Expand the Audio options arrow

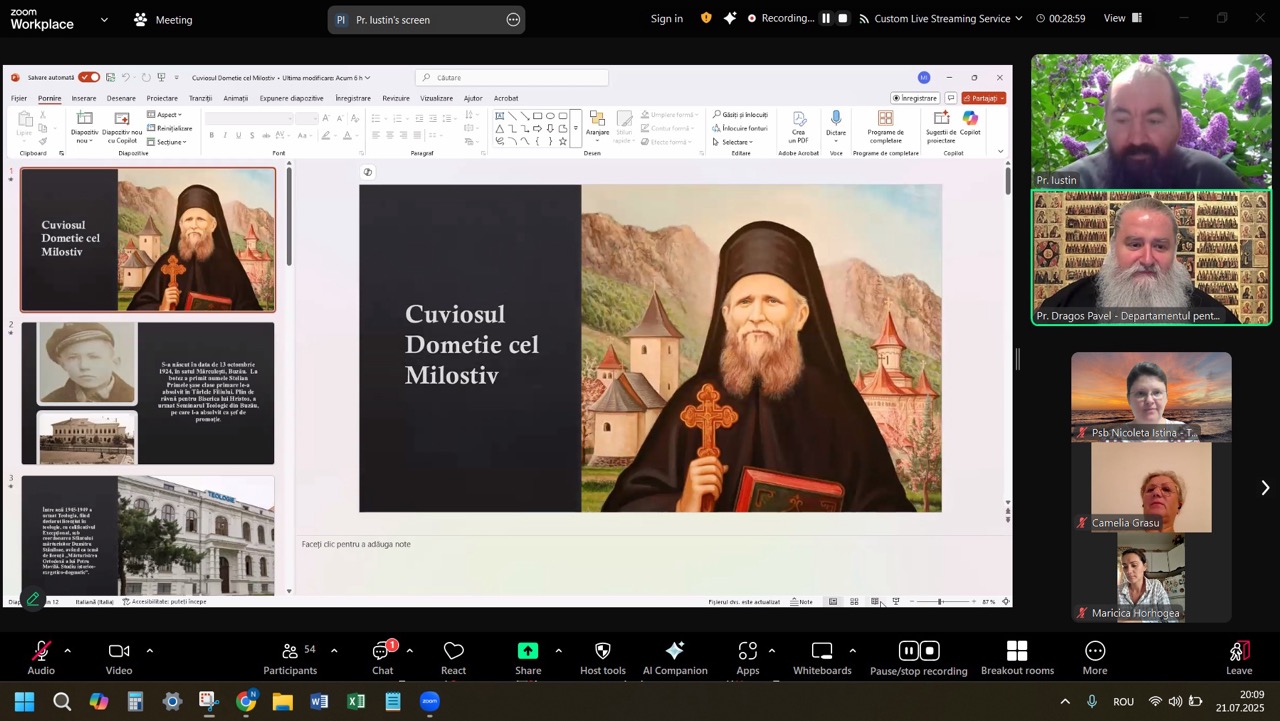67,651
